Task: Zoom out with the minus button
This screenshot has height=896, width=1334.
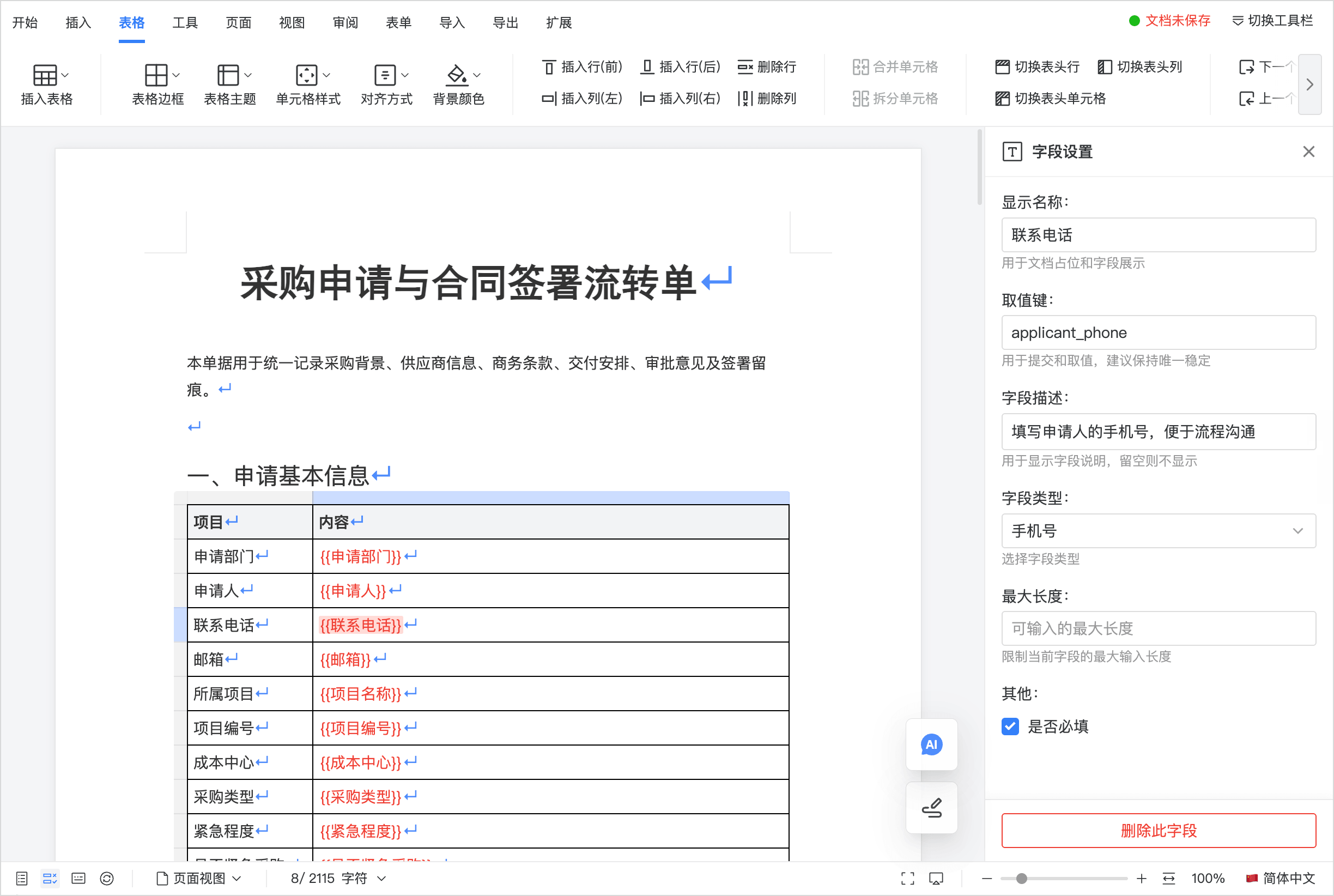Action: [987, 878]
